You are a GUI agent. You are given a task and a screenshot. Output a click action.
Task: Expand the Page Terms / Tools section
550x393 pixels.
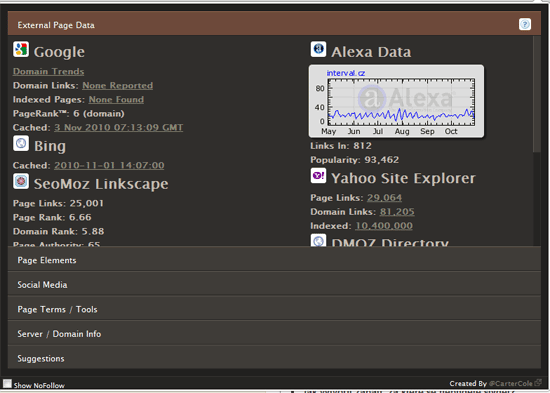tap(274, 308)
